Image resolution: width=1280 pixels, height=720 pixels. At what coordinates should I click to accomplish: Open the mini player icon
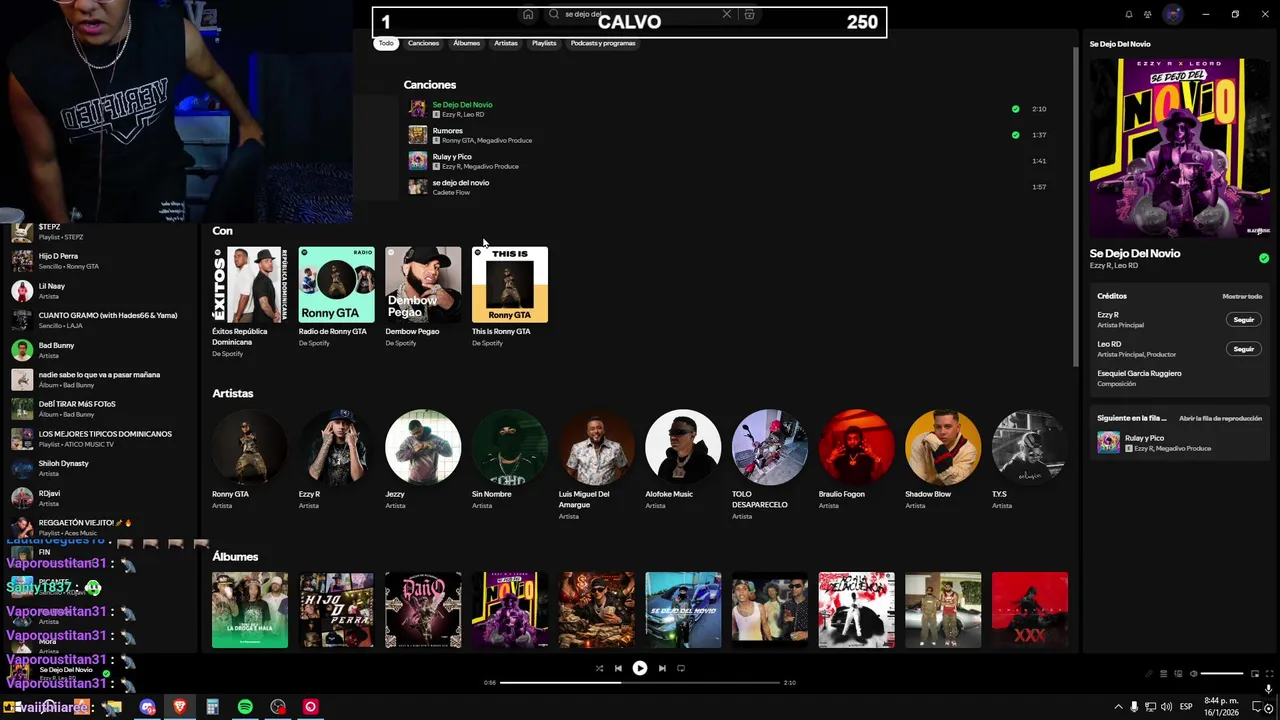coord(1253,674)
